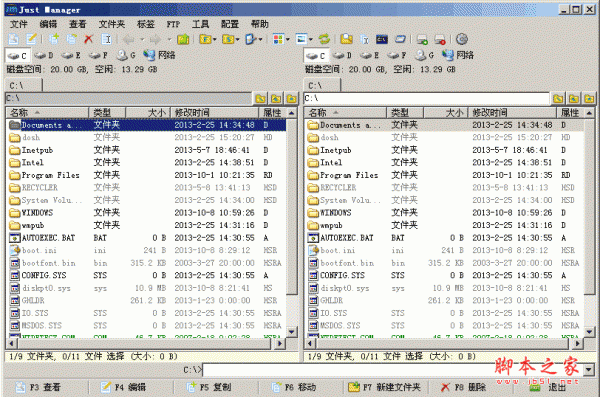The image size is (600, 397).
Task: Click the F4 编辑 button
Action: pos(123,387)
